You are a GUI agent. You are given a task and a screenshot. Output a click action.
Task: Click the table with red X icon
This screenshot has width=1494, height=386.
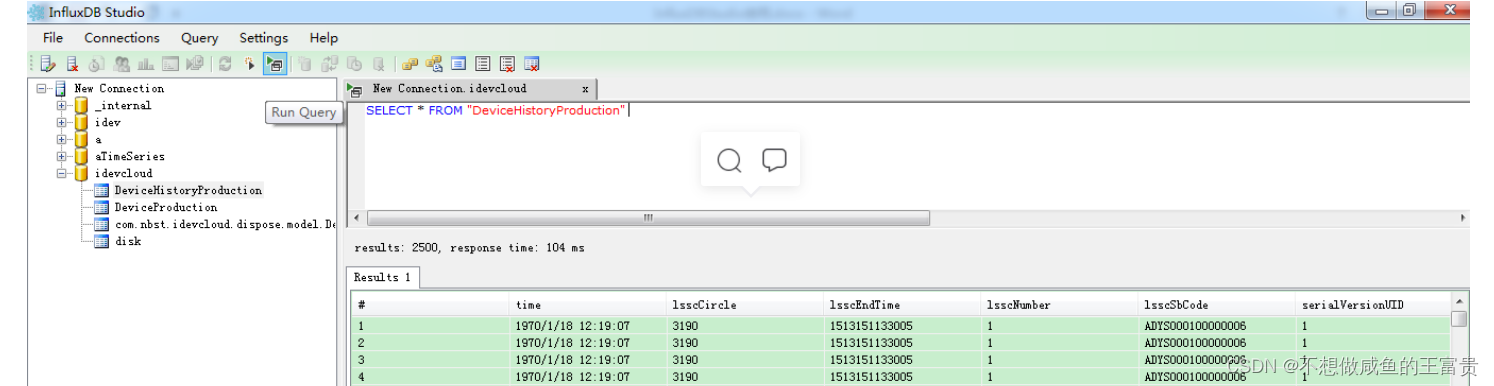pyautogui.click(x=532, y=64)
